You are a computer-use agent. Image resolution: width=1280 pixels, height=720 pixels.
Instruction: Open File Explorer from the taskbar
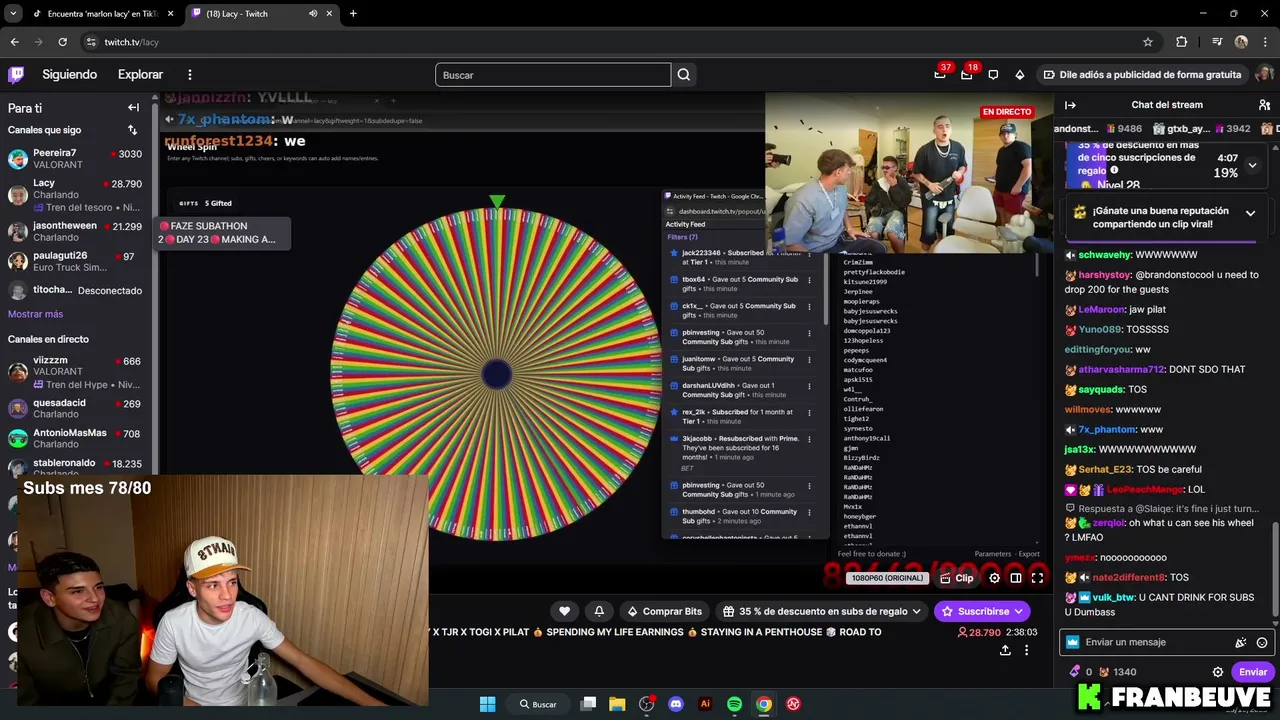coord(617,704)
